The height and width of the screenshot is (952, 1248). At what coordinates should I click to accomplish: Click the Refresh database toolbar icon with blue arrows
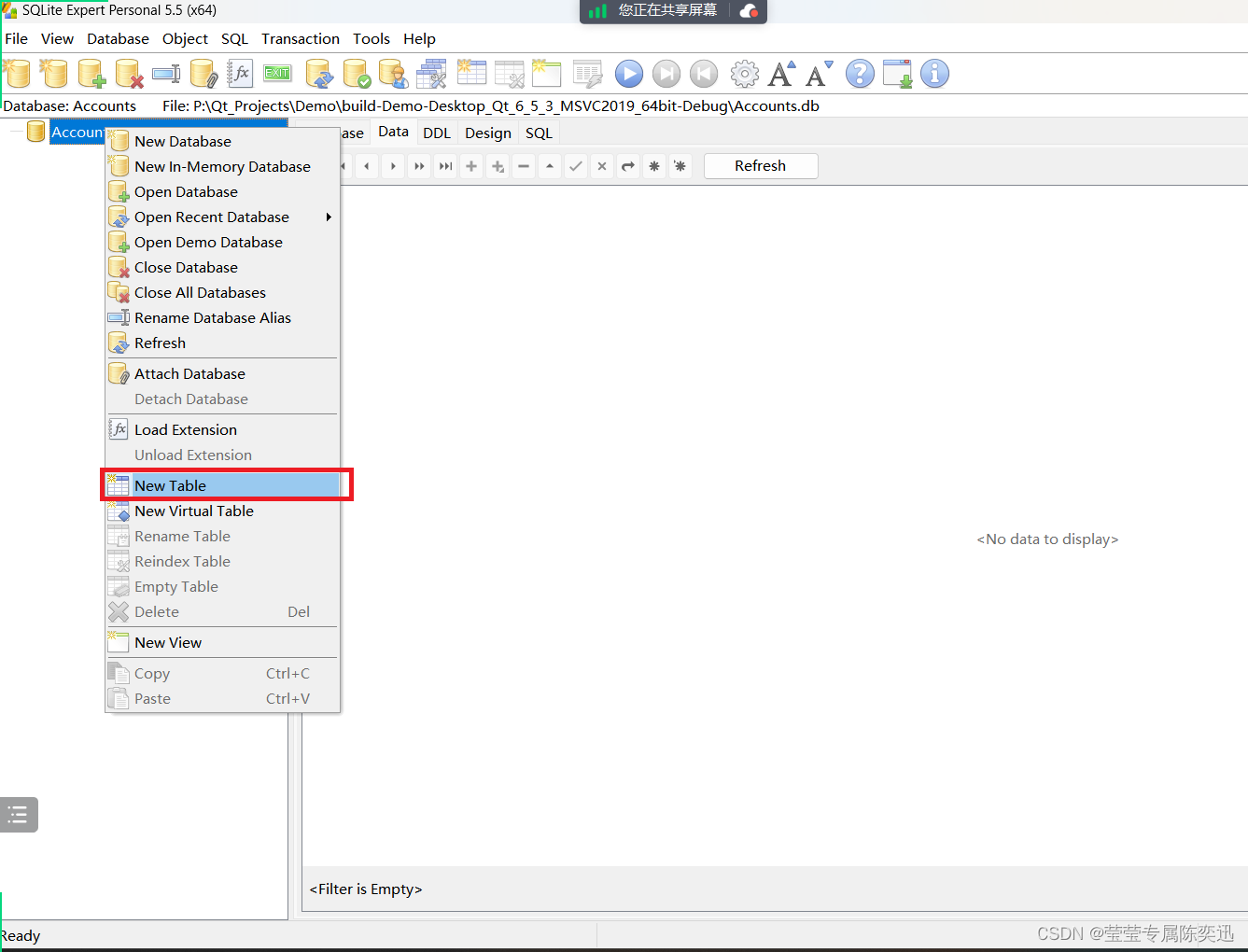coord(319,73)
